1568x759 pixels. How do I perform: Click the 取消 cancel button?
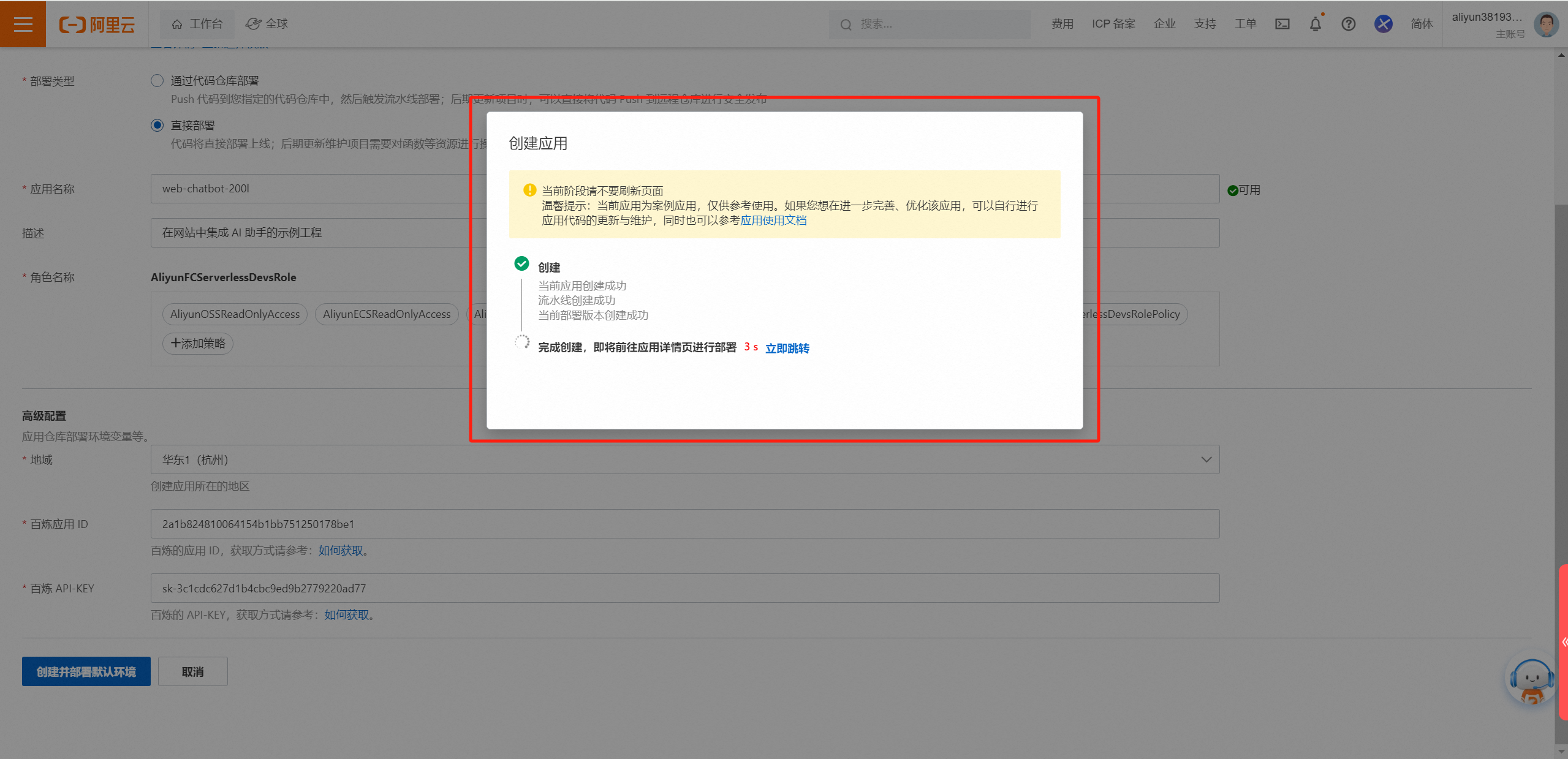192,672
